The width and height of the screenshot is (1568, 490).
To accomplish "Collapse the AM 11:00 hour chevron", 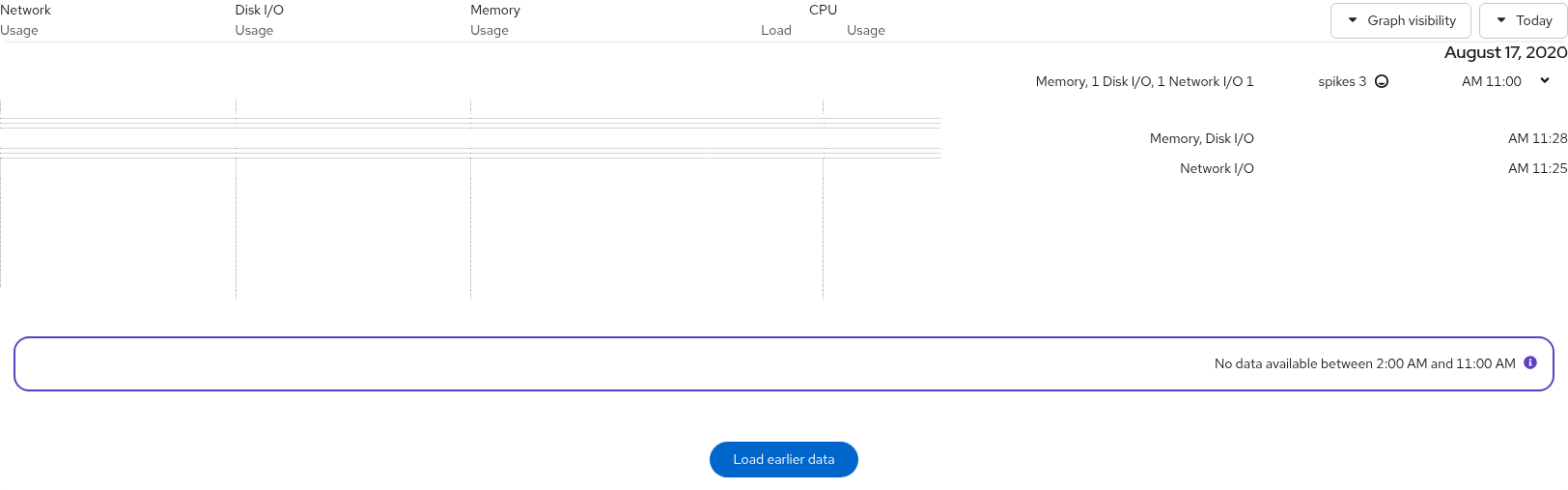I will [1545, 81].
